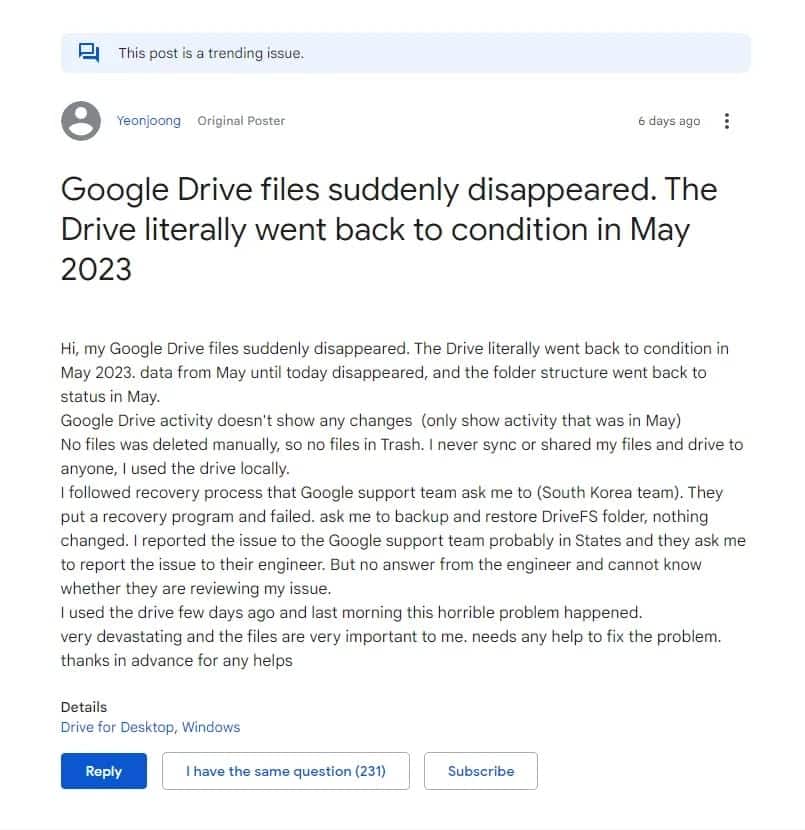Click the 'Details' heading label
The height and width of the screenshot is (830, 805).
tap(84, 707)
